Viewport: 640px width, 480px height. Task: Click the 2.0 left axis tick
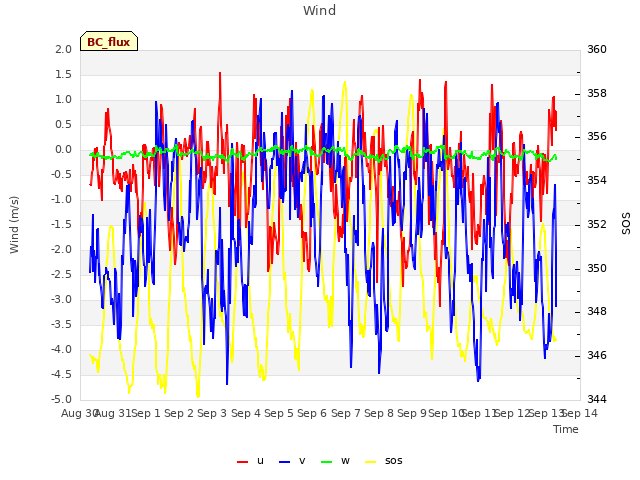pyautogui.click(x=63, y=49)
